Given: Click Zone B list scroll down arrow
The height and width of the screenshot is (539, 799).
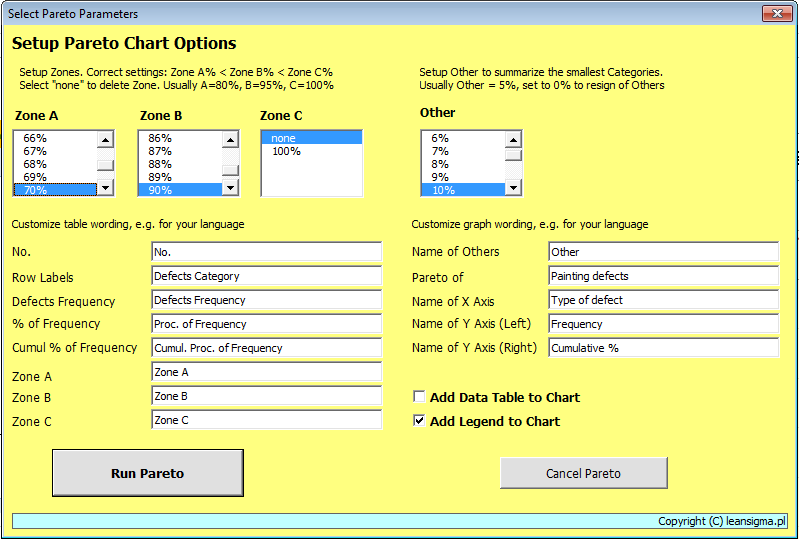Looking at the screenshot, I should pyautogui.click(x=230, y=188).
